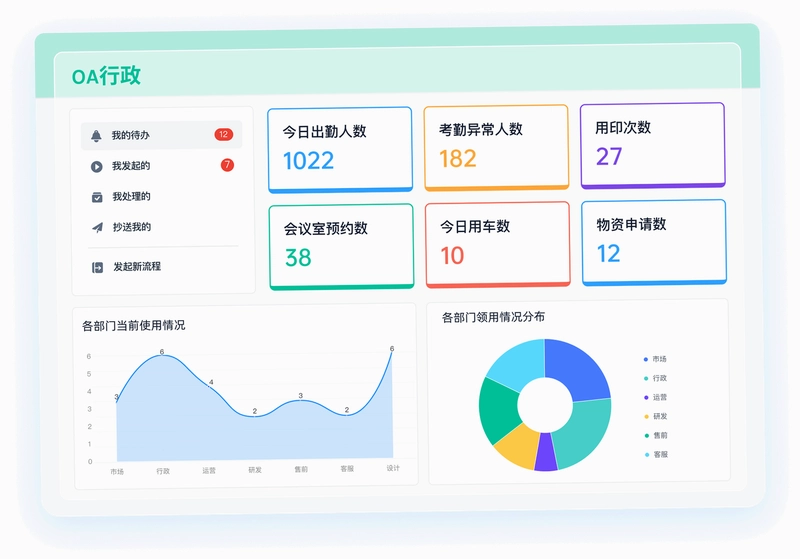
Task: Click the arrow-box icon beside 发起新流程
Action: [97, 267]
